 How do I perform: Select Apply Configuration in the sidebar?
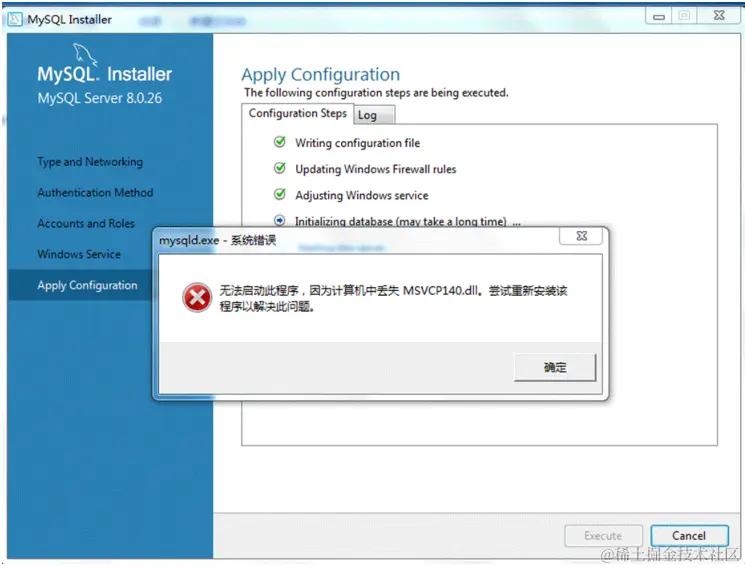click(x=87, y=285)
